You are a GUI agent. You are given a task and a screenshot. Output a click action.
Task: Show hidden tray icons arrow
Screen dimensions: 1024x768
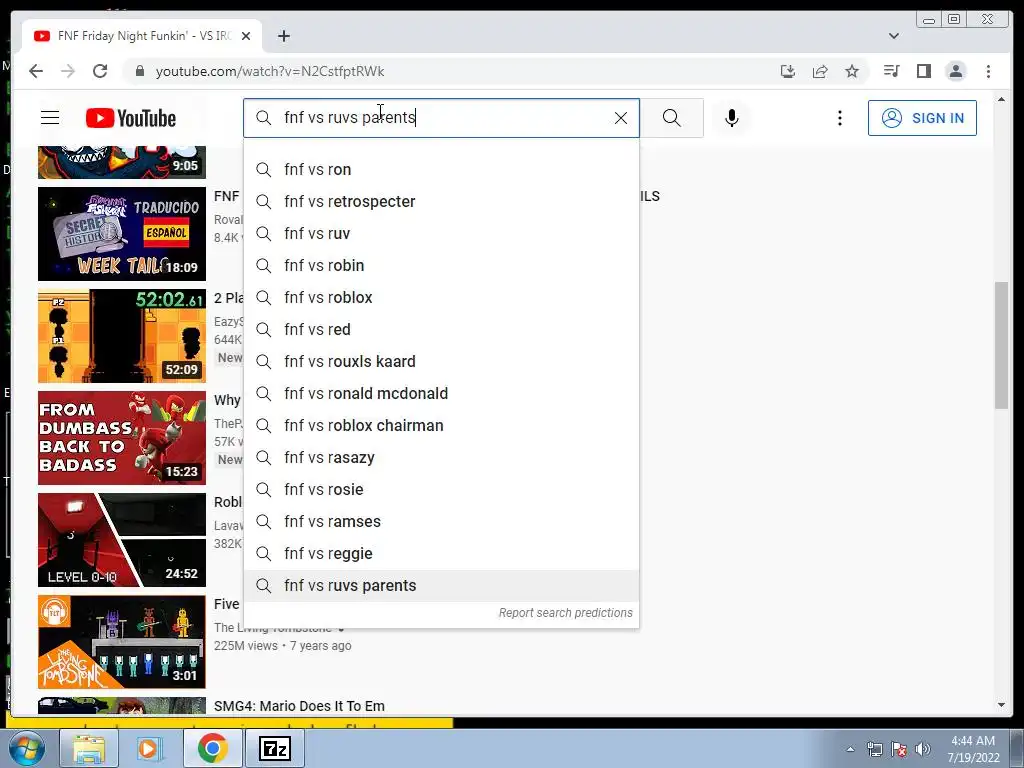click(850, 749)
